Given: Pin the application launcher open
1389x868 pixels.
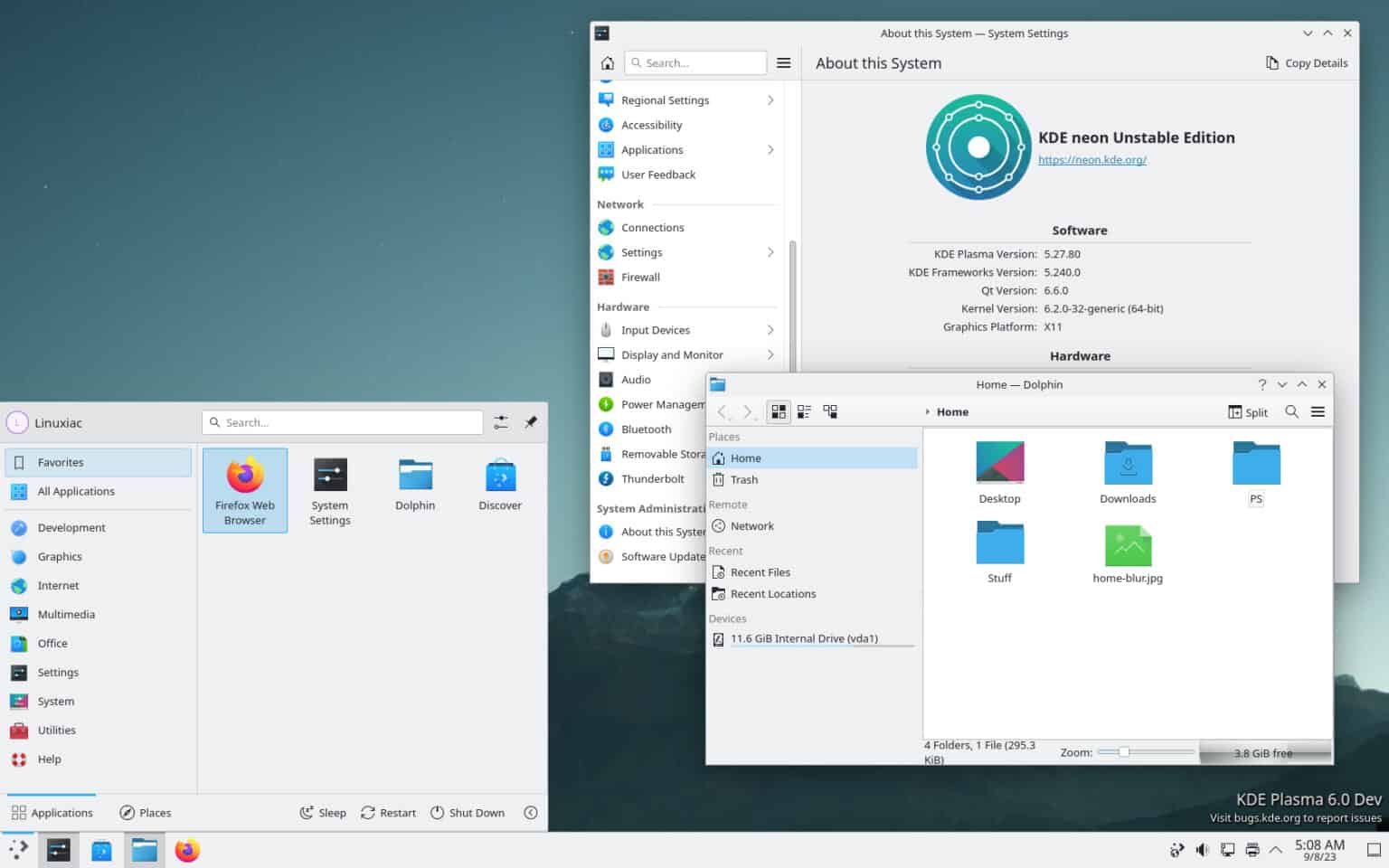Looking at the screenshot, I should [x=532, y=422].
